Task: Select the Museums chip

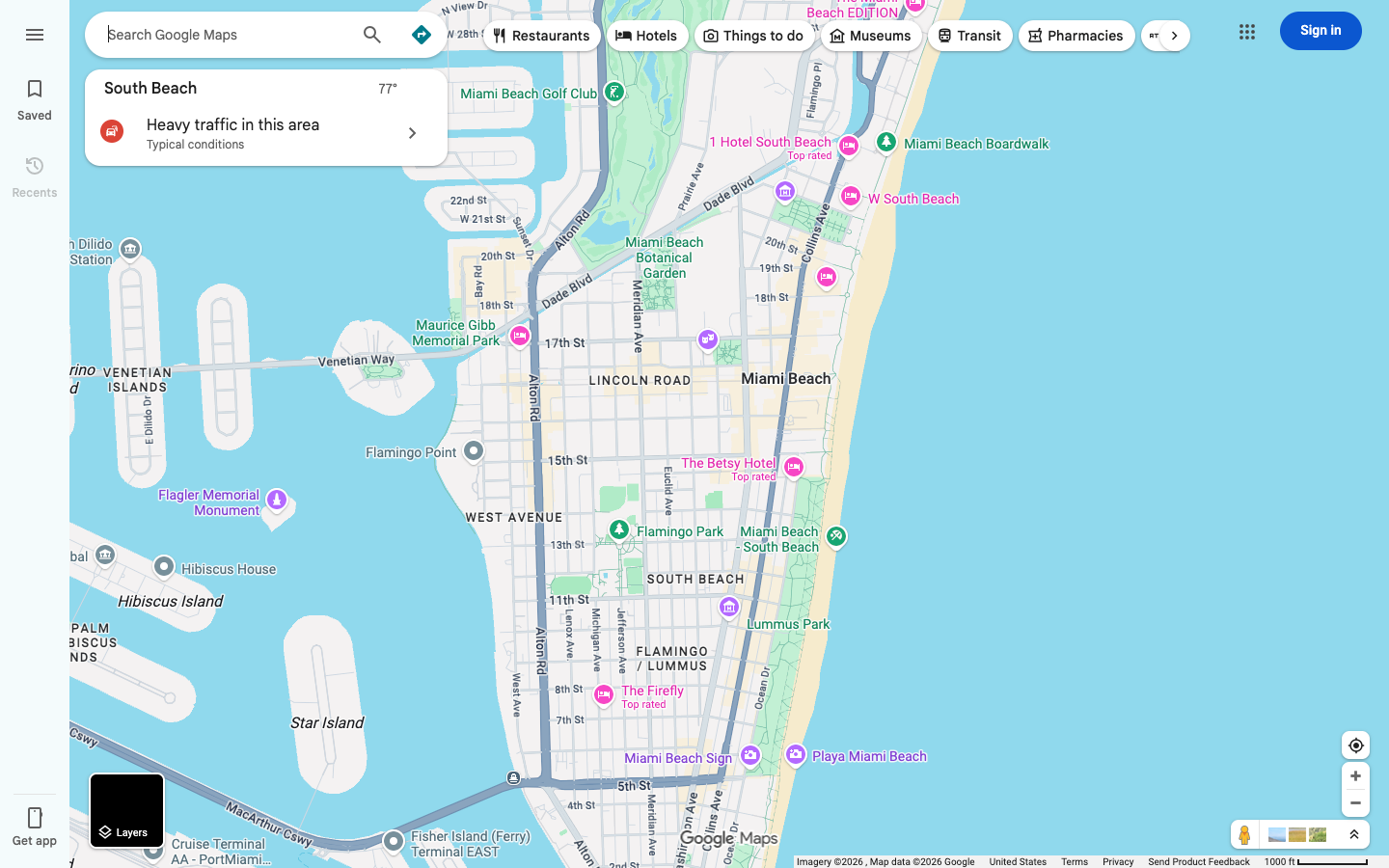Action: pos(871,36)
